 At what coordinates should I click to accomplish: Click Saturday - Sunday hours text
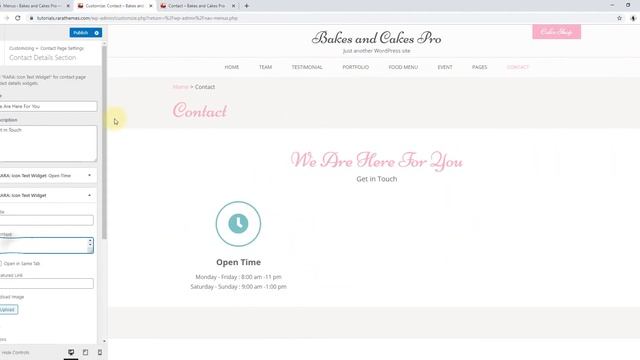tap(238, 287)
